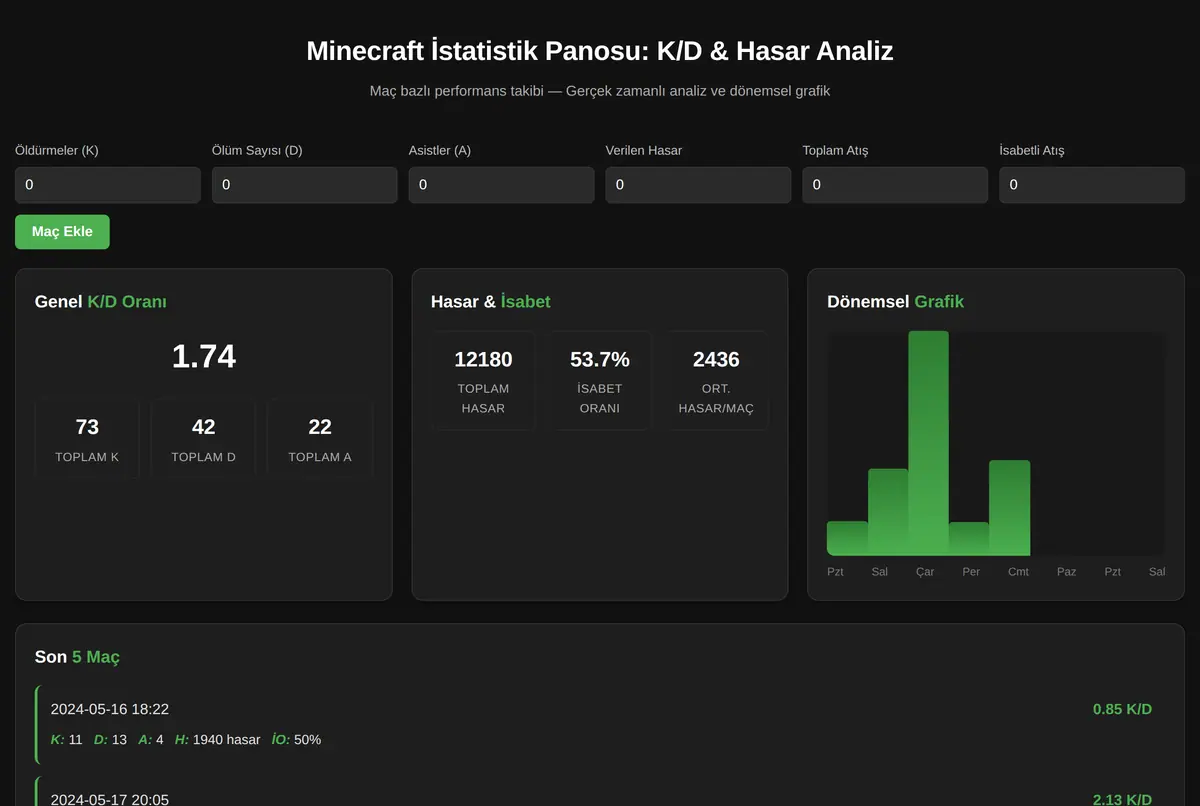1200x806 pixels.
Task: Click the 0.85 K/D match value
Action: (x=1122, y=709)
